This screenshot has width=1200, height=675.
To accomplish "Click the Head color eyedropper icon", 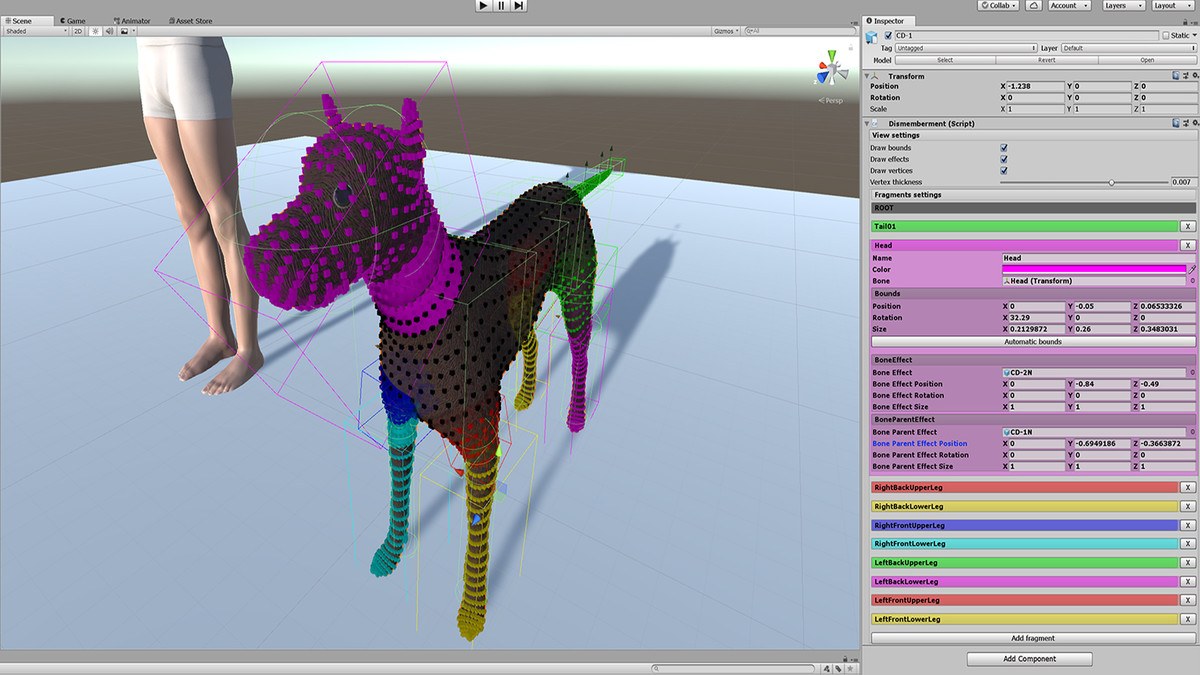I will pos(1192,269).
